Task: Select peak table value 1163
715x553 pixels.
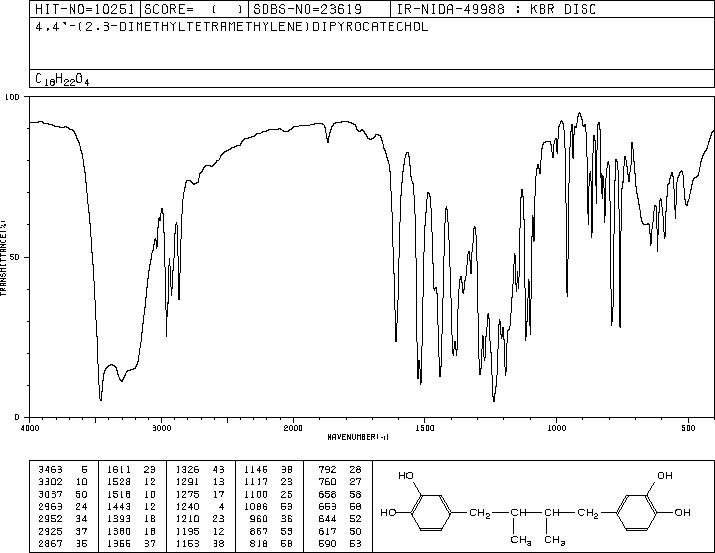Action: click(187, 543)
